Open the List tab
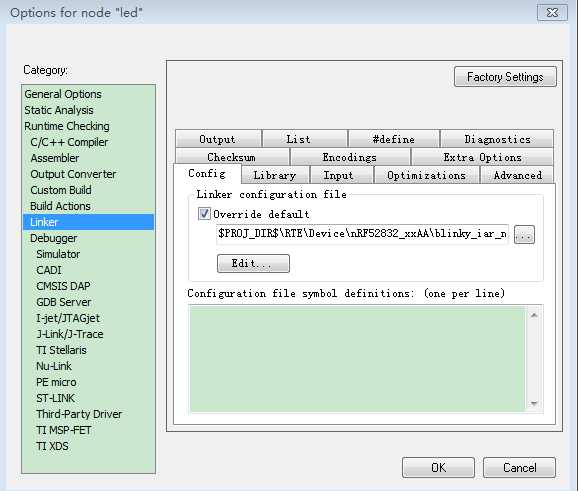Viewport: 578px width, 491px height. pyautogui.click(x=305, y=139)
